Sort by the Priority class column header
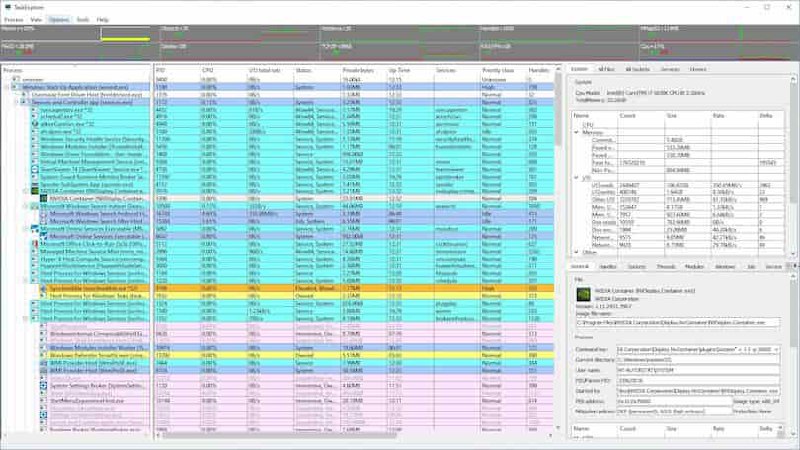Image resolution: width=800 pixels, height=450 pixels. [x=503, y=70]
